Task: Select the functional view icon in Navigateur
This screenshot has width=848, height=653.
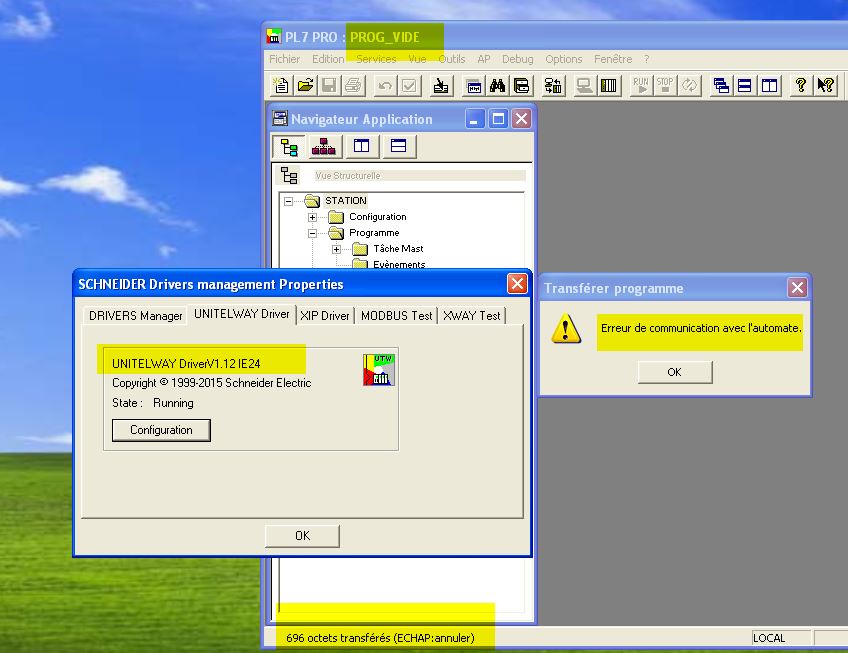Action: click(324, 147)
